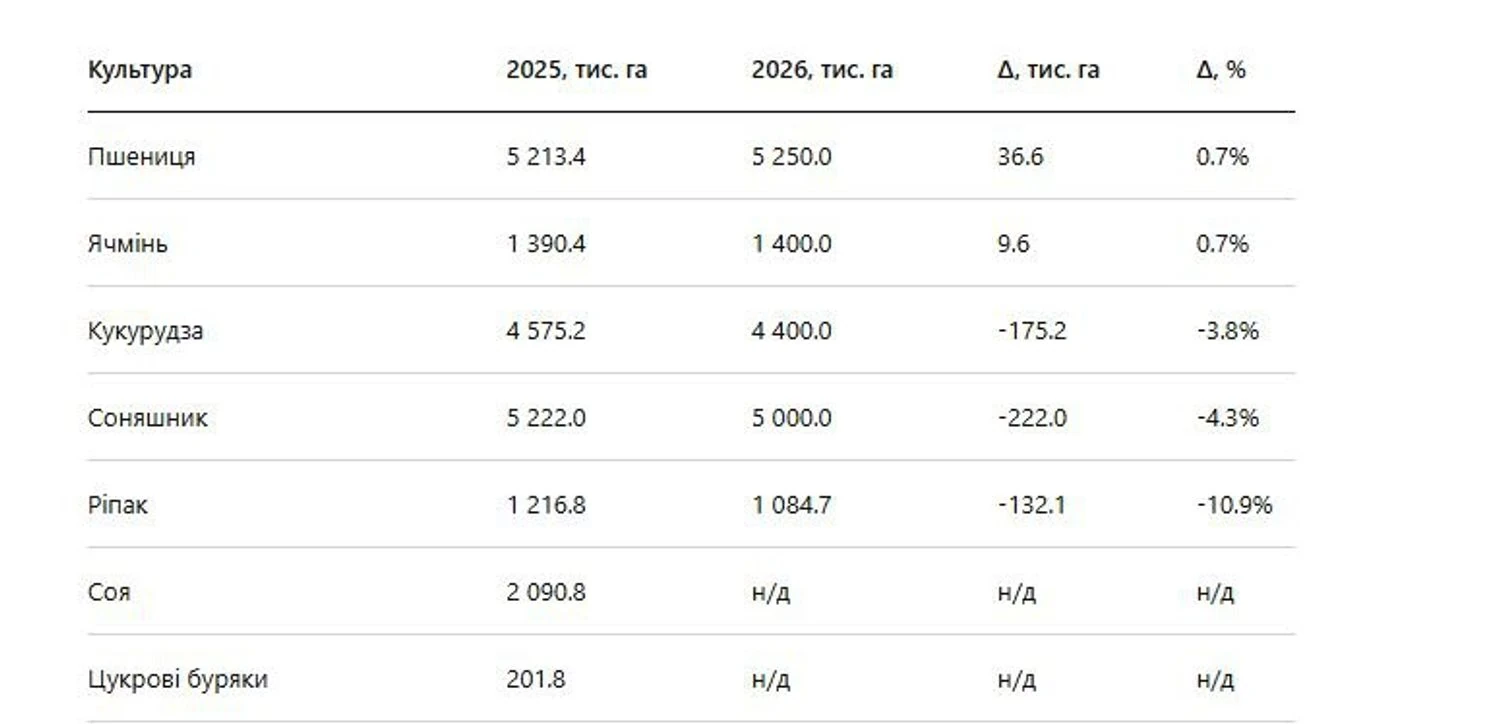This screenshot has height=724, width=1500.
Task: Click wheat's 2025 value 5 213.4
Action: coord(546,157)
